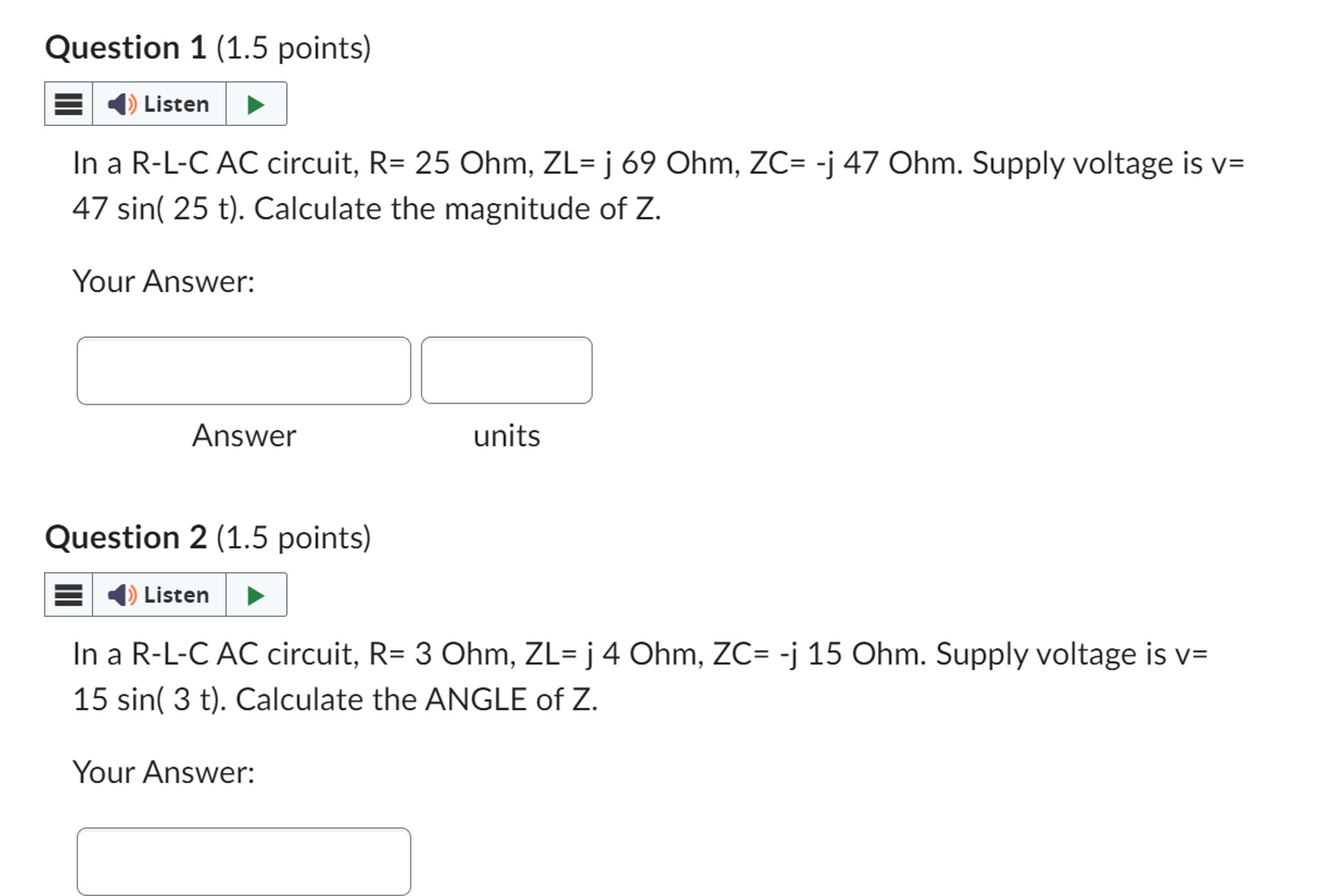Click the answer box under Question 2
Screen dimensions: 1325x896
tap(244, 862)
